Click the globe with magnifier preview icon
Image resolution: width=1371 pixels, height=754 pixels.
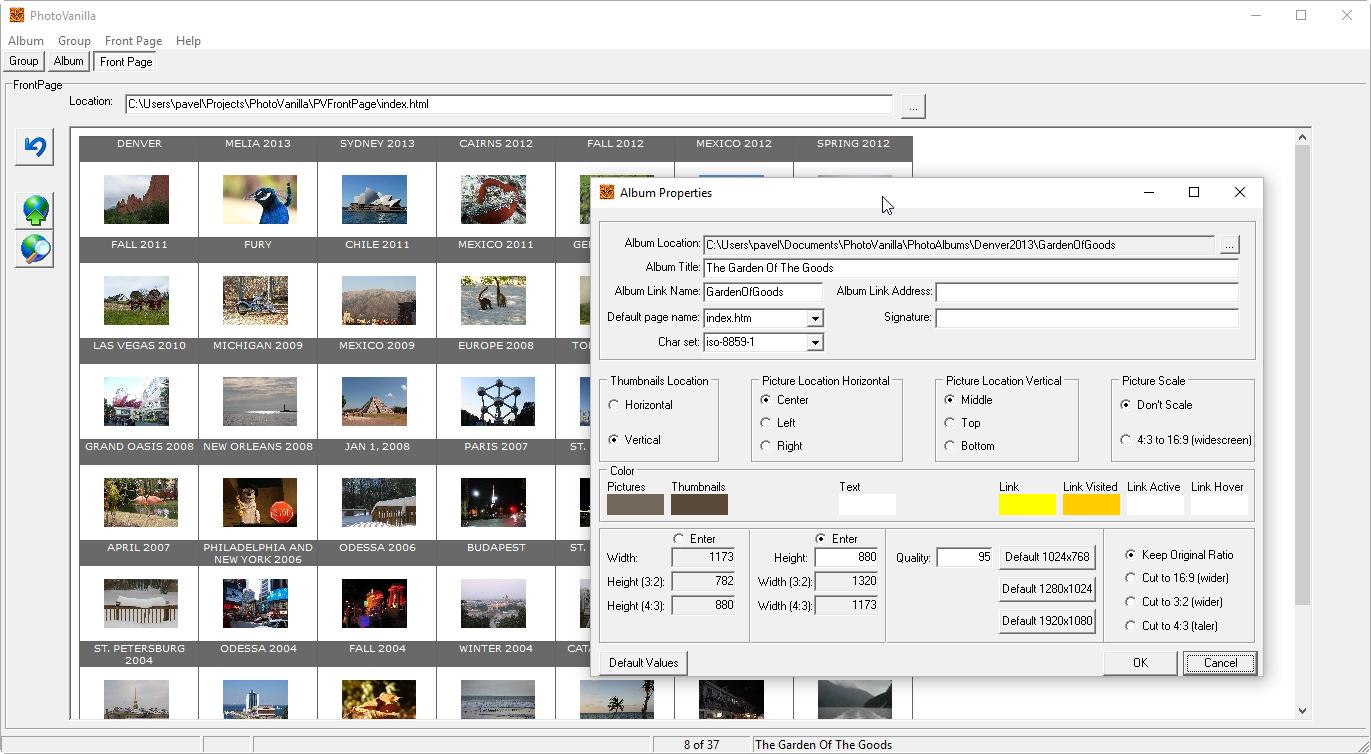click(x=35, y=249)
